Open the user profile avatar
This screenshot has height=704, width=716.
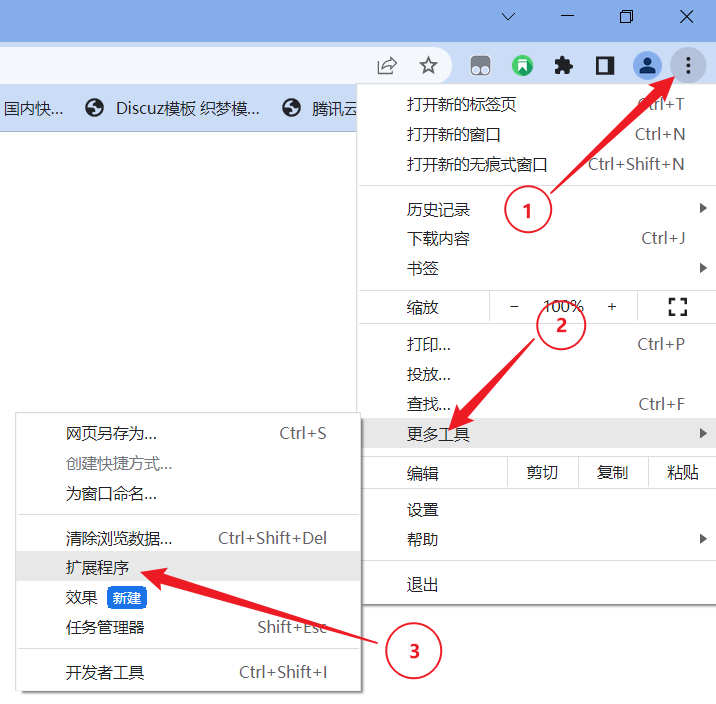coord(647,66)
